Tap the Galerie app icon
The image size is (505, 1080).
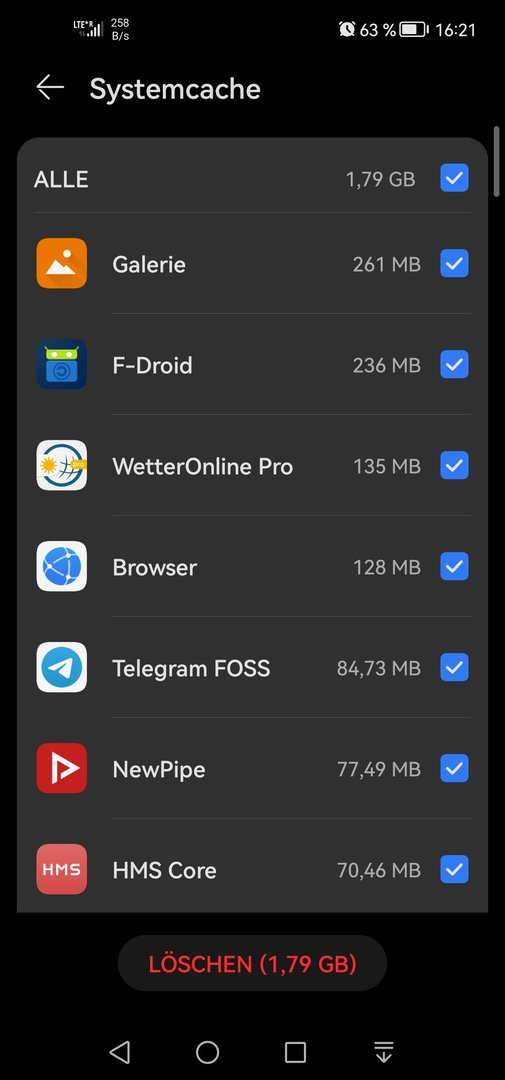[62, 263]
